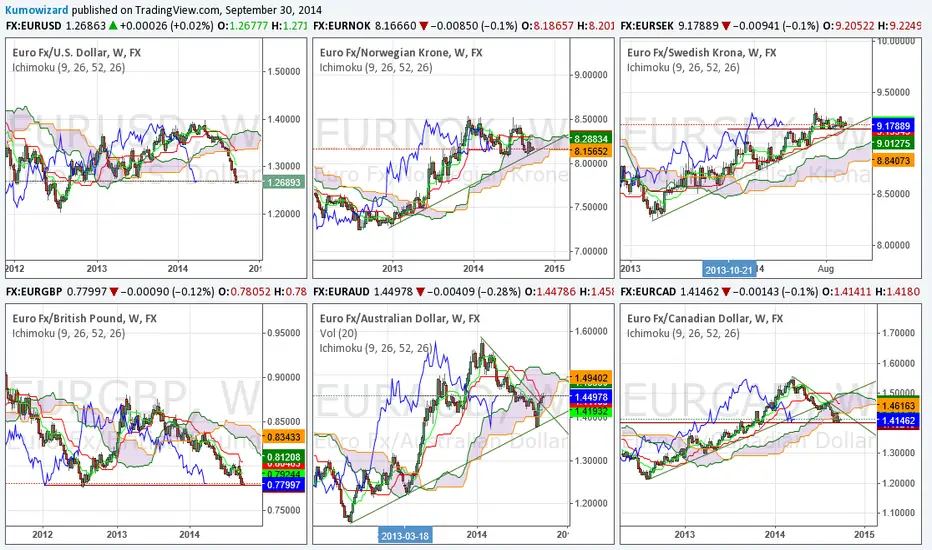Click the EURAUD open value O:1.44786
This screenshot has width=932, height=550.
tap(550, 292)
